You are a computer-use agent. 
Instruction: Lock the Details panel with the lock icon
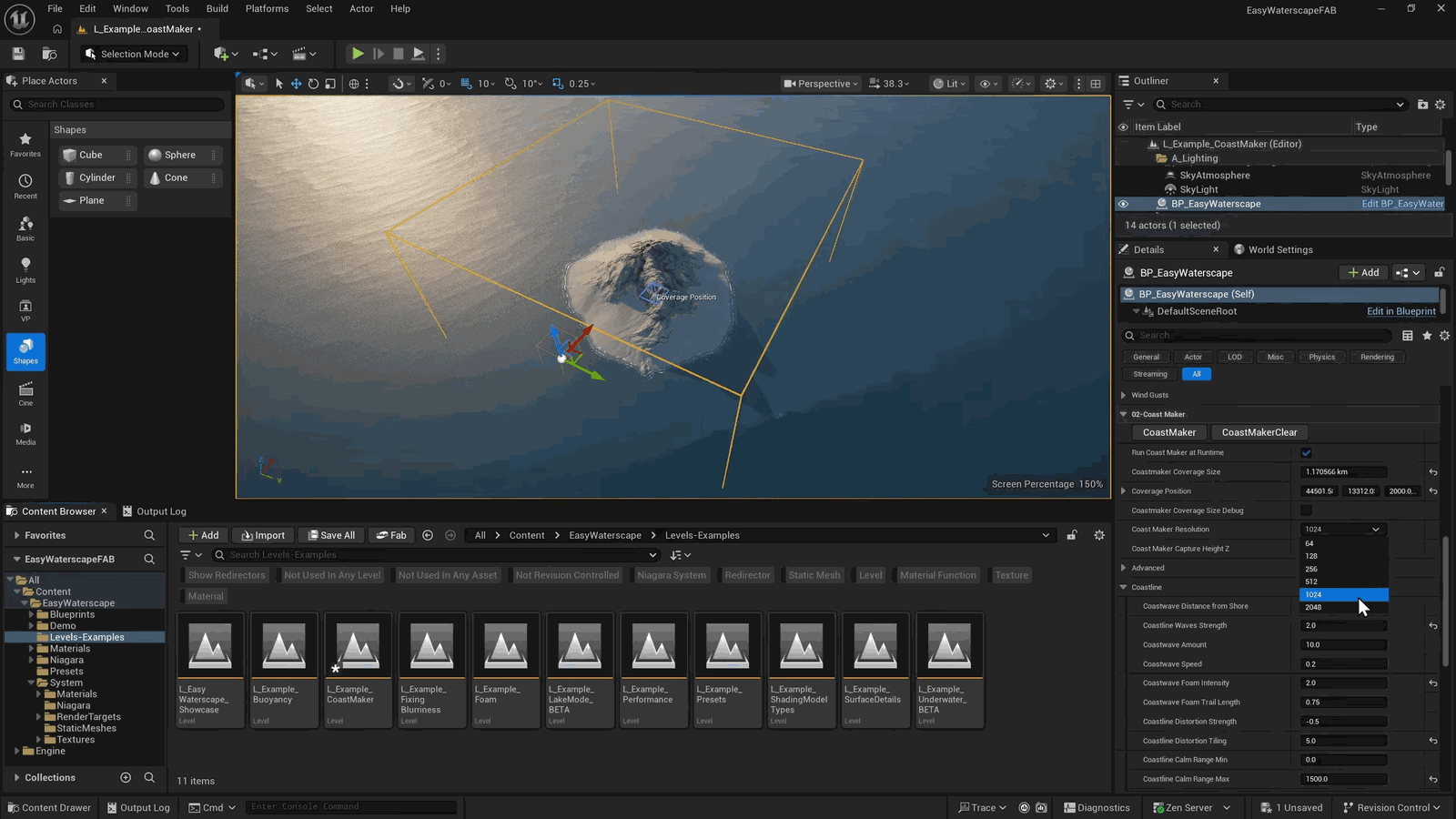1439,273
